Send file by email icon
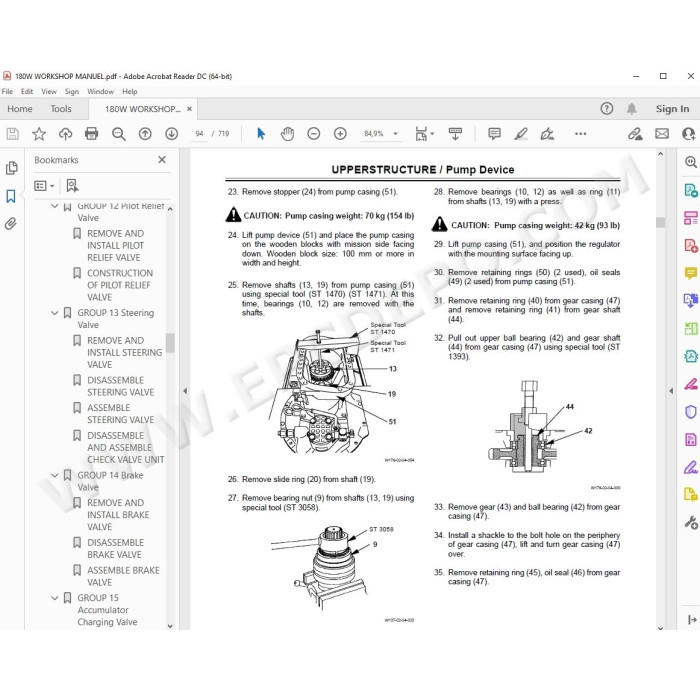Viewport: 700px width, 700px height. [662, 133]
